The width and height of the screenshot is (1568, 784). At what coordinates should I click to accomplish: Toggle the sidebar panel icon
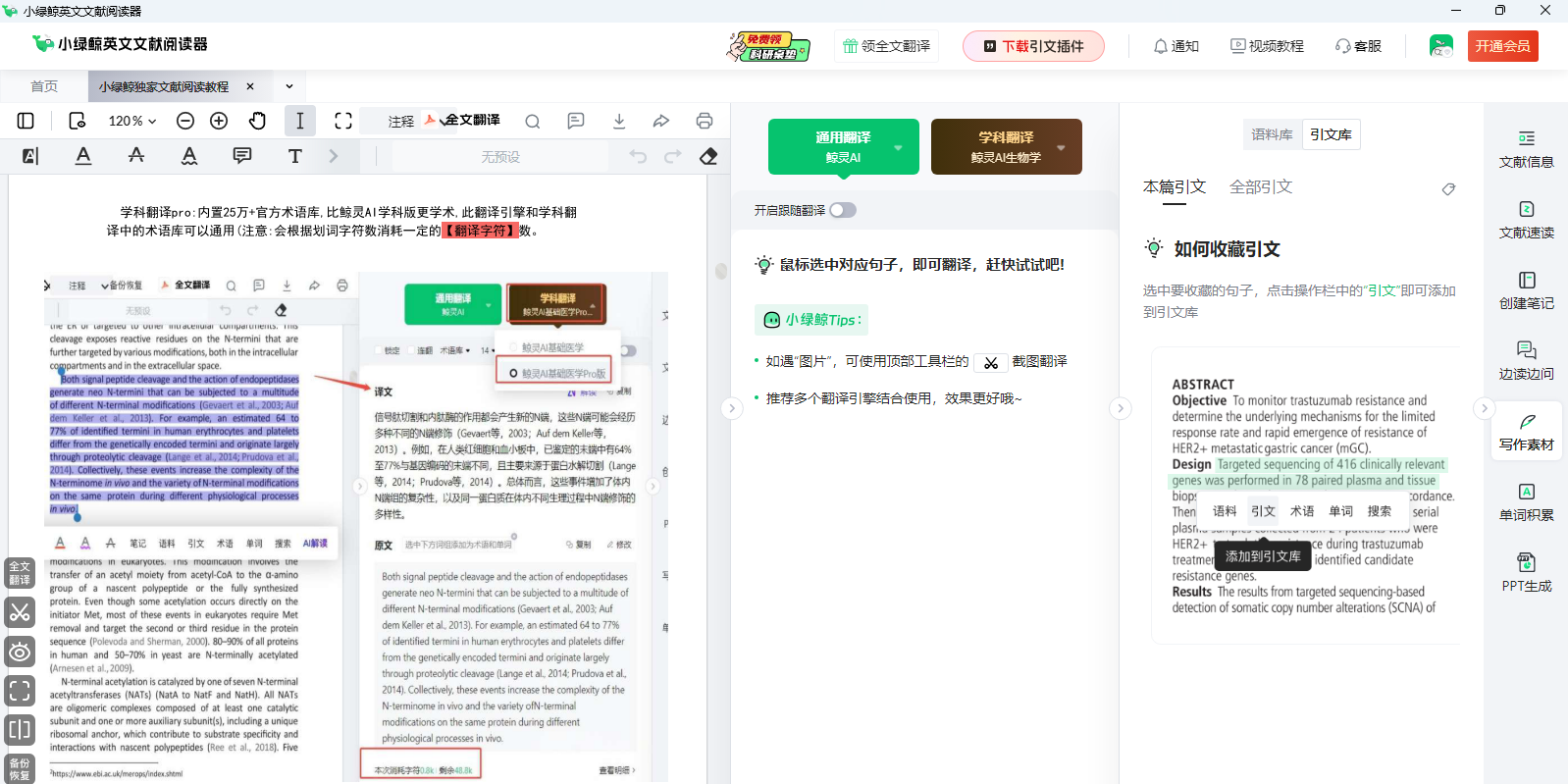pos(26,121)
